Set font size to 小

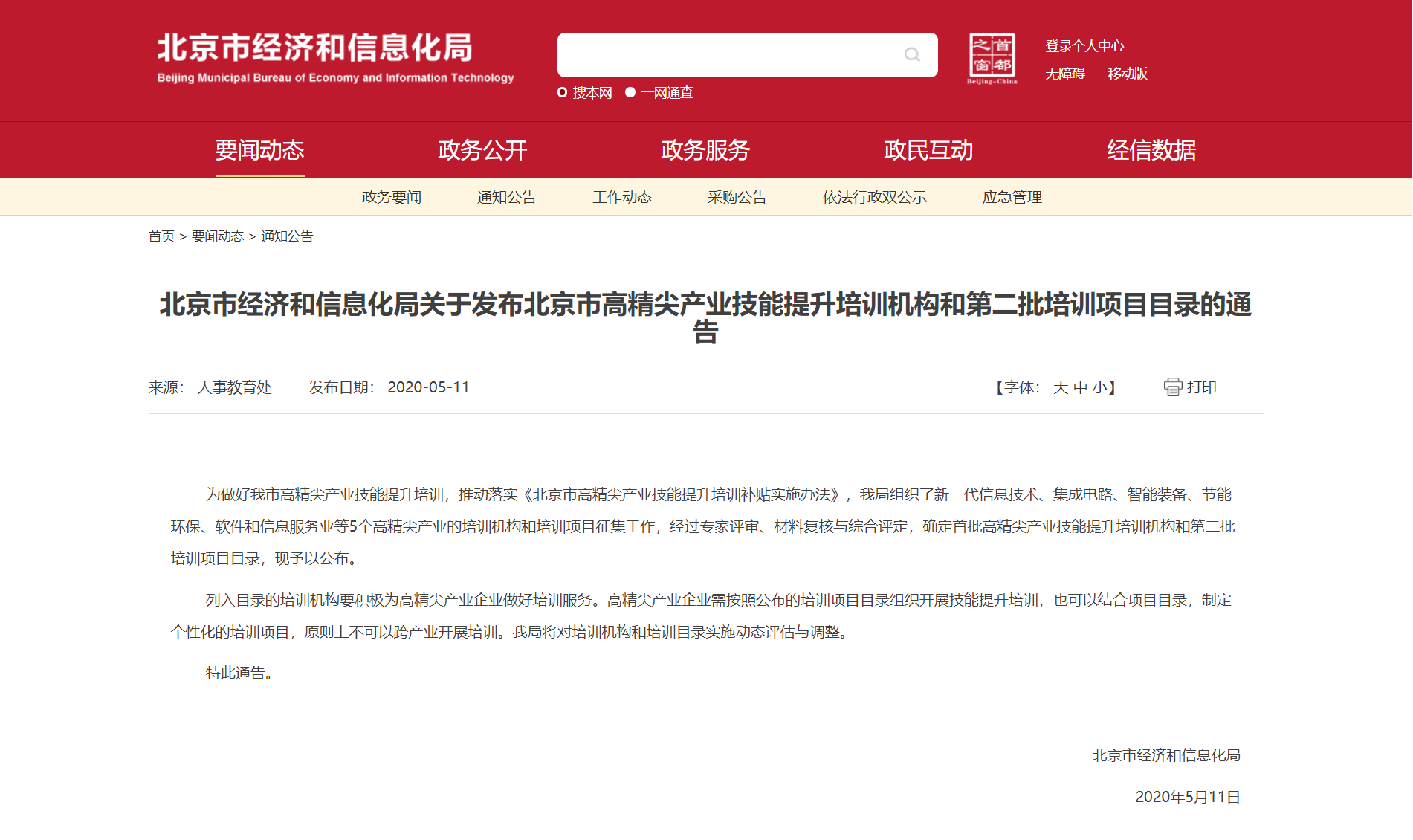coord(1100,387)
